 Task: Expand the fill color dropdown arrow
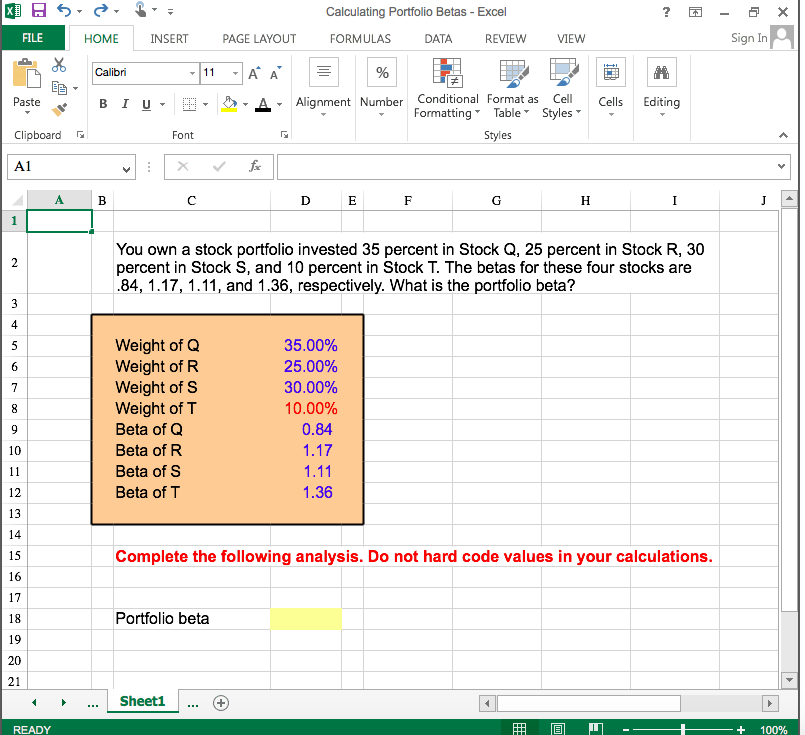(x=245, y=105)
